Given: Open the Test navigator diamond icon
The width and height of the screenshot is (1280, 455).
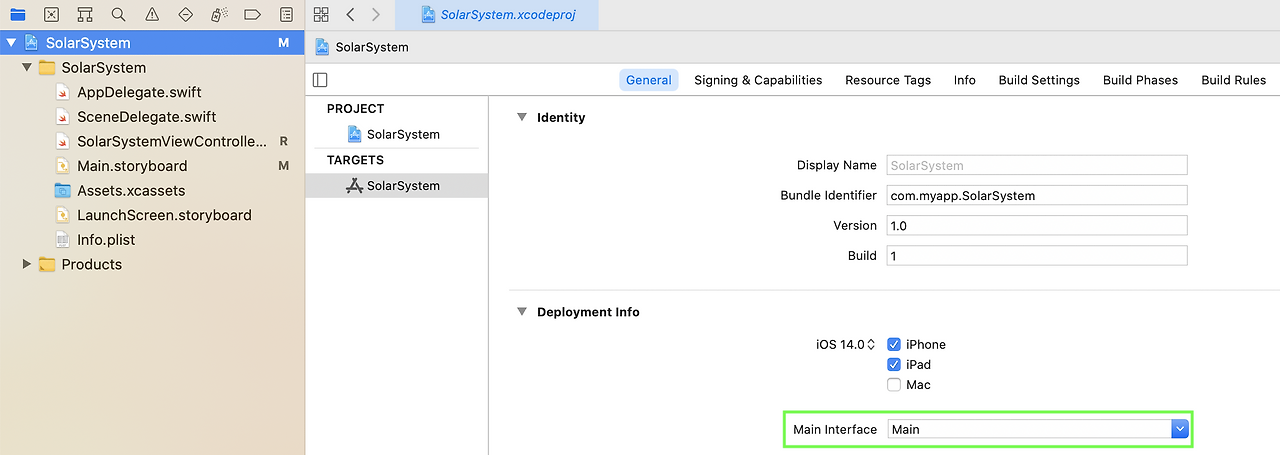Looking at the screenshot, I should [x=186, y=15].
